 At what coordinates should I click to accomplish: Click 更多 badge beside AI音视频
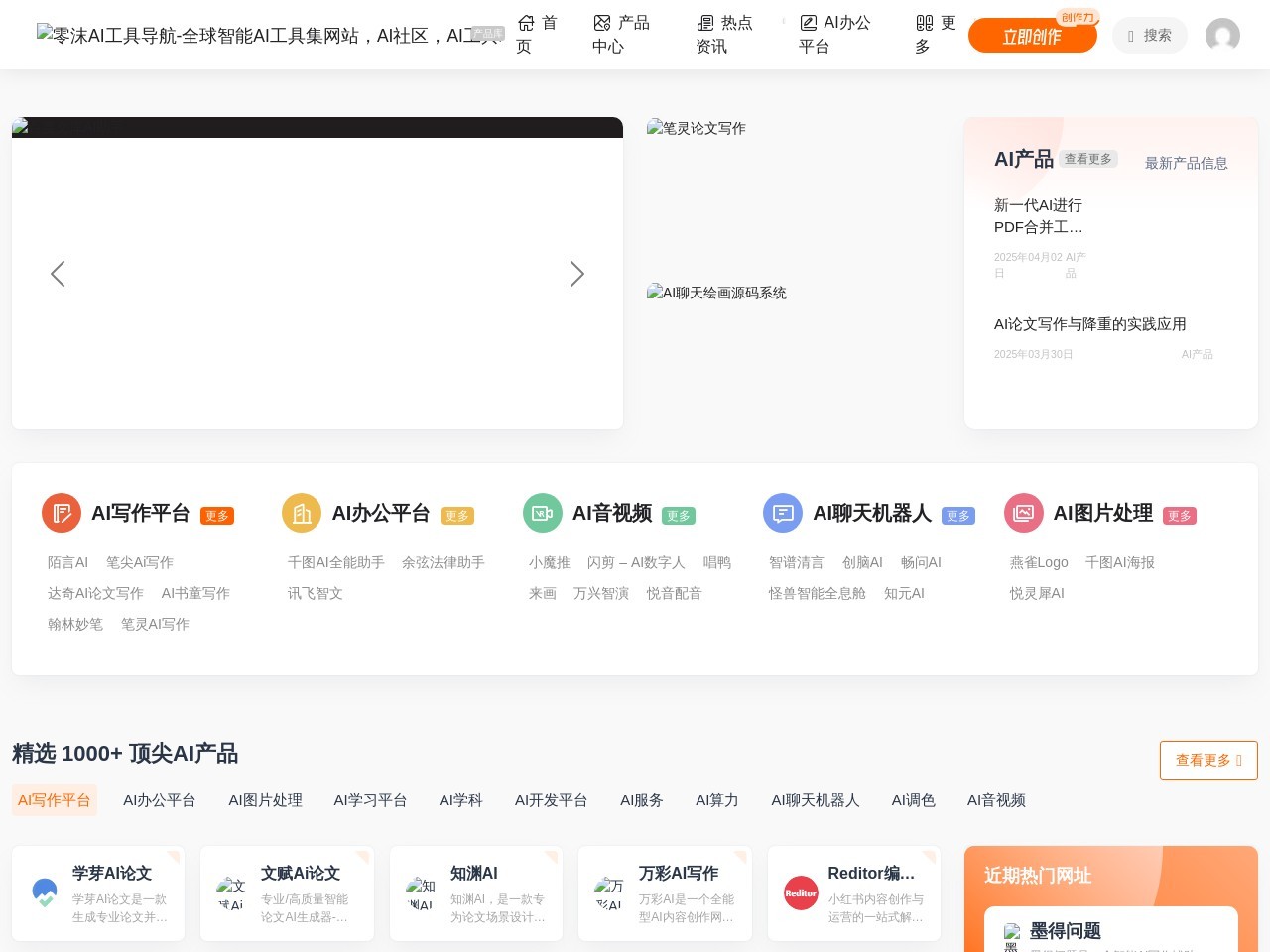pyautogui.click(x=679, y=516)
